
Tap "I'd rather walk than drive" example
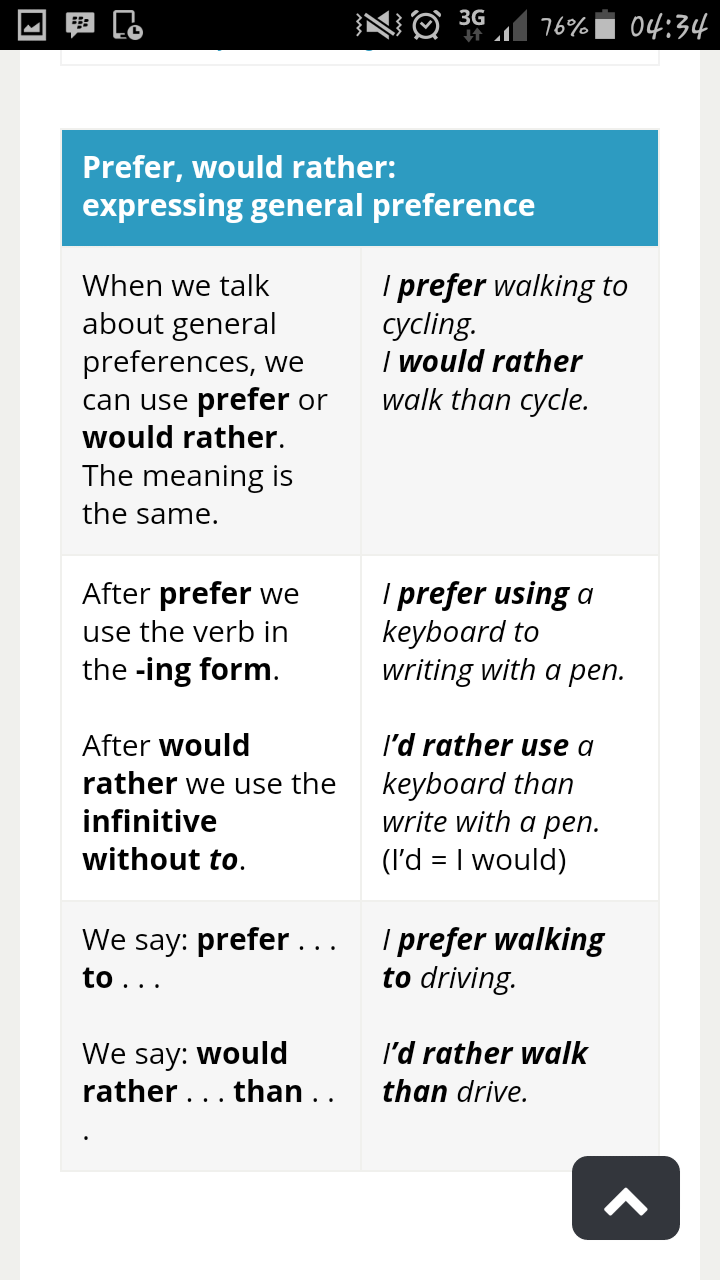click(x=485, y=1072)
